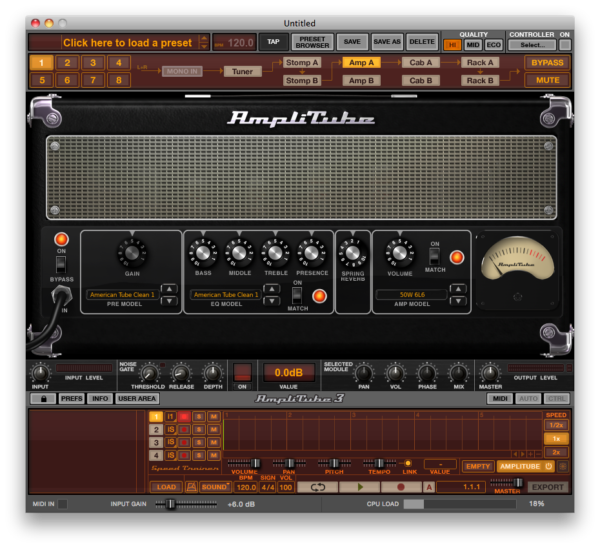Click the MUTE button in signal chain

click(x=547, y=80)
